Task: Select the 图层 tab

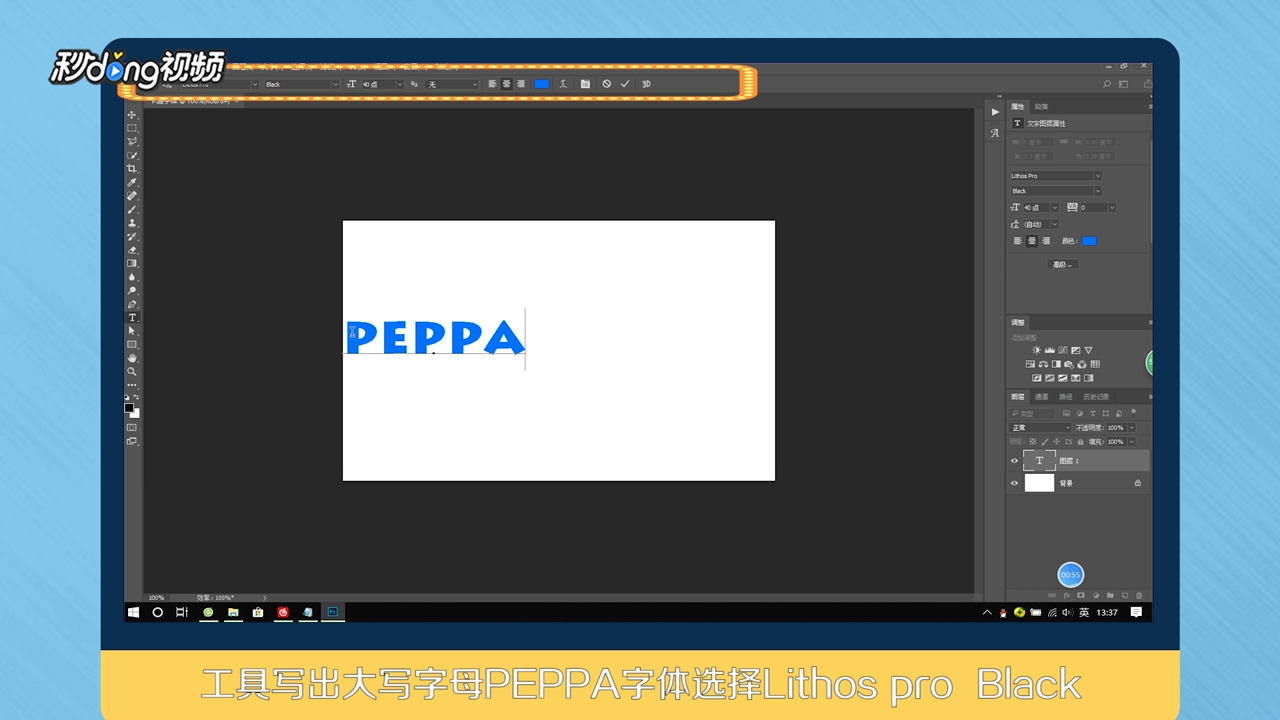Action: coord(1017,397)
